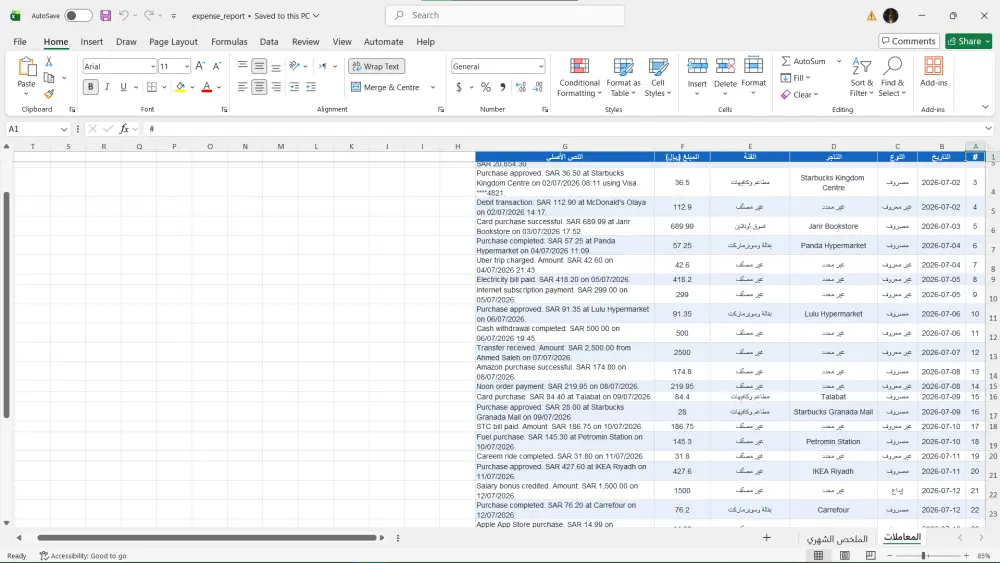This screenshot has width=1000, height=563.
Task: Click the Paste clipboard icon
Action: click(x=26, y=66)
